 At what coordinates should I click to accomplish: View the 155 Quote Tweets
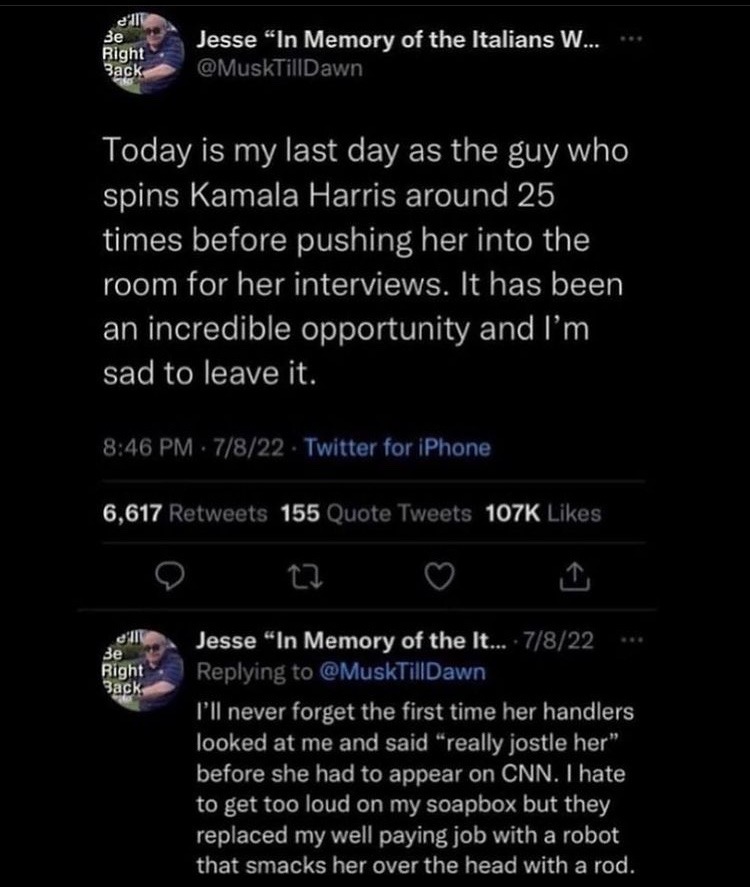(x=377, y=513)
